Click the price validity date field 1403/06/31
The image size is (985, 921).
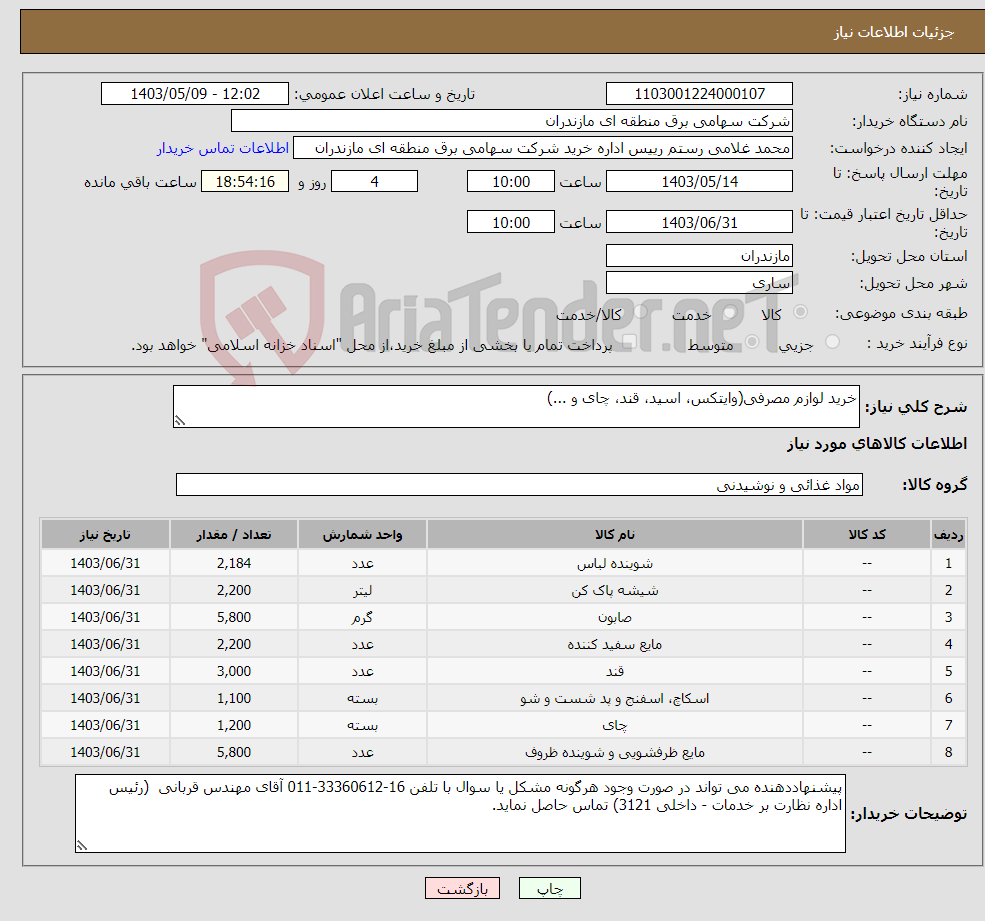click(699, 222)
